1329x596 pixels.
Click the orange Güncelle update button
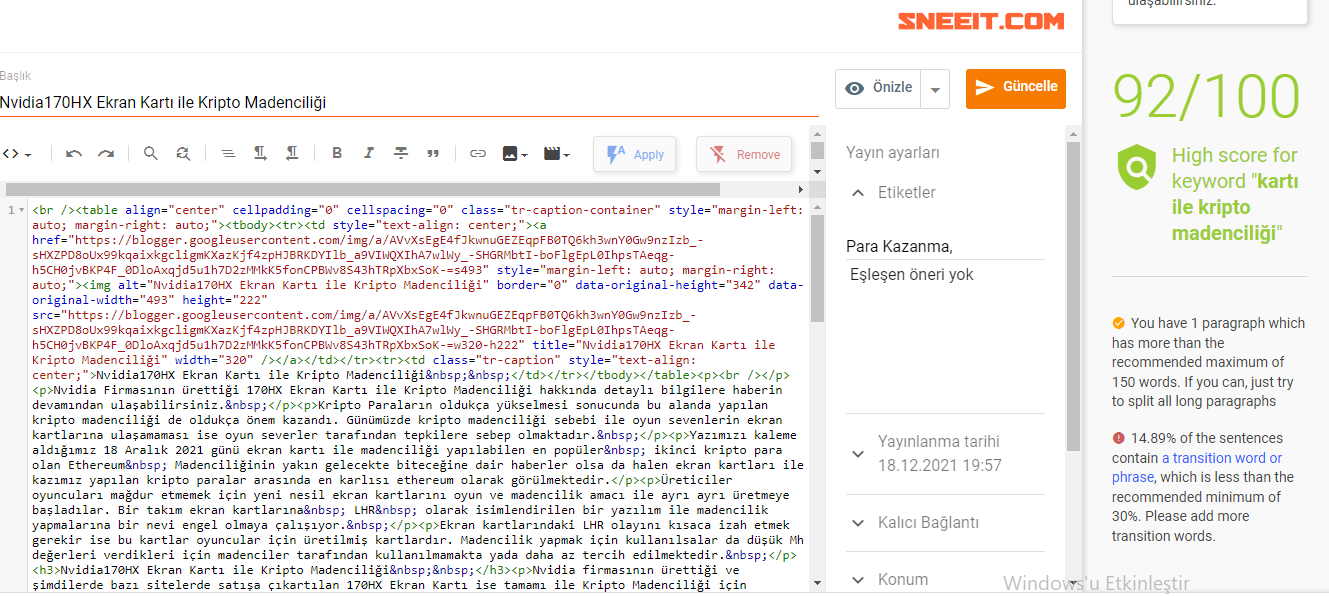point(1016,88)
